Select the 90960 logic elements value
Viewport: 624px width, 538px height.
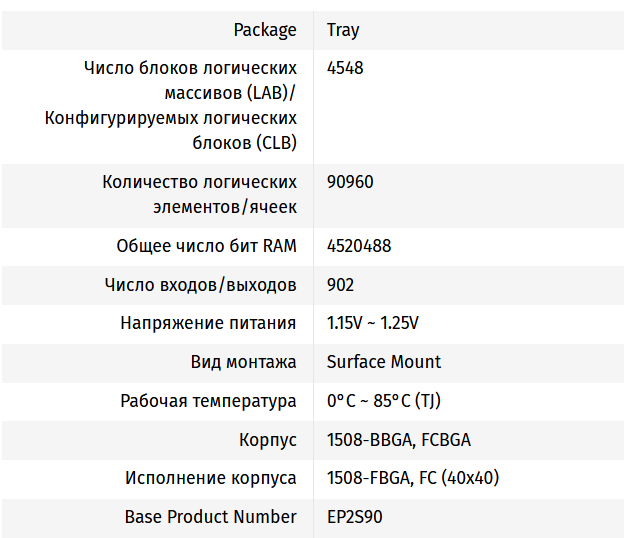pos(349,182)
